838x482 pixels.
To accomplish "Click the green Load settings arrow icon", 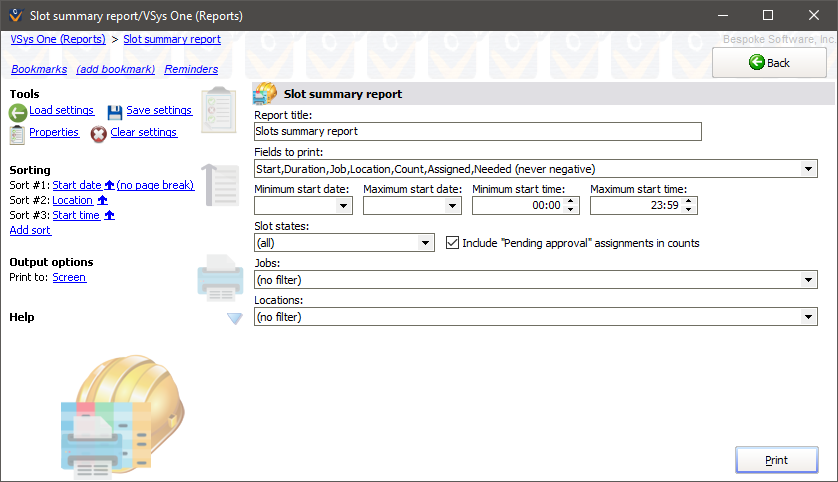I will click(x=18, y=113).
